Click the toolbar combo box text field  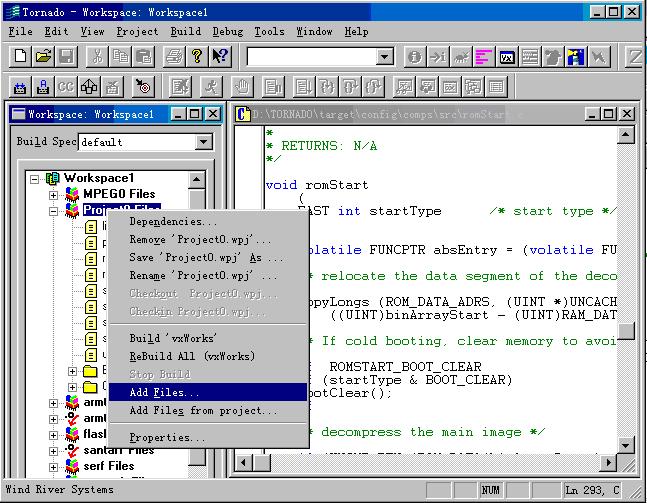(311, 57)
